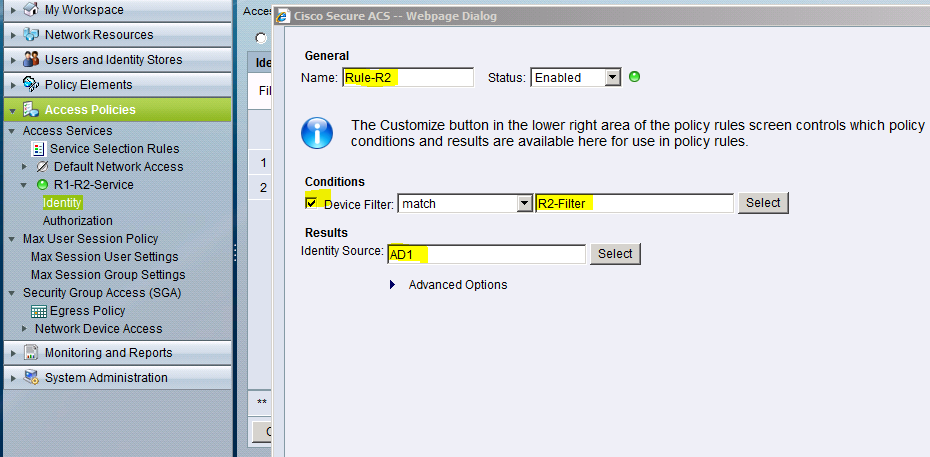Viewport: 930px width, 457px height.
Task: Click the Monitoring and Reports icon
Action: [x=31, y=353]
